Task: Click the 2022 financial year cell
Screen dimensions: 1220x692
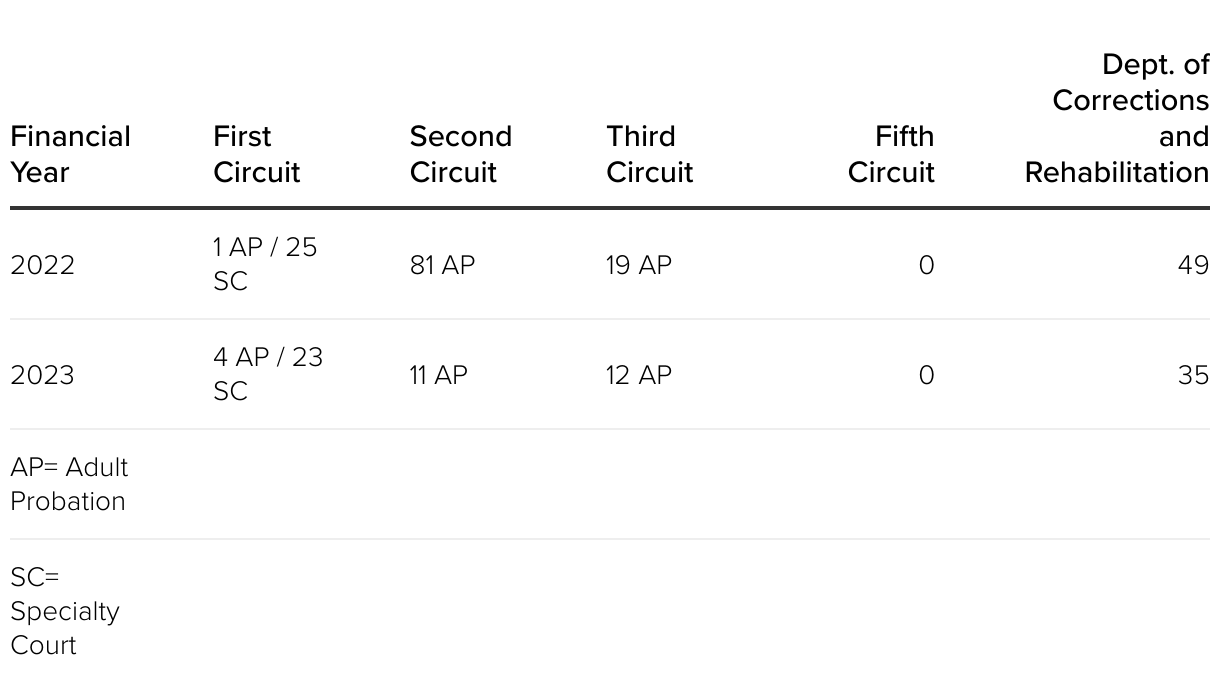Action: pos(42,265)
